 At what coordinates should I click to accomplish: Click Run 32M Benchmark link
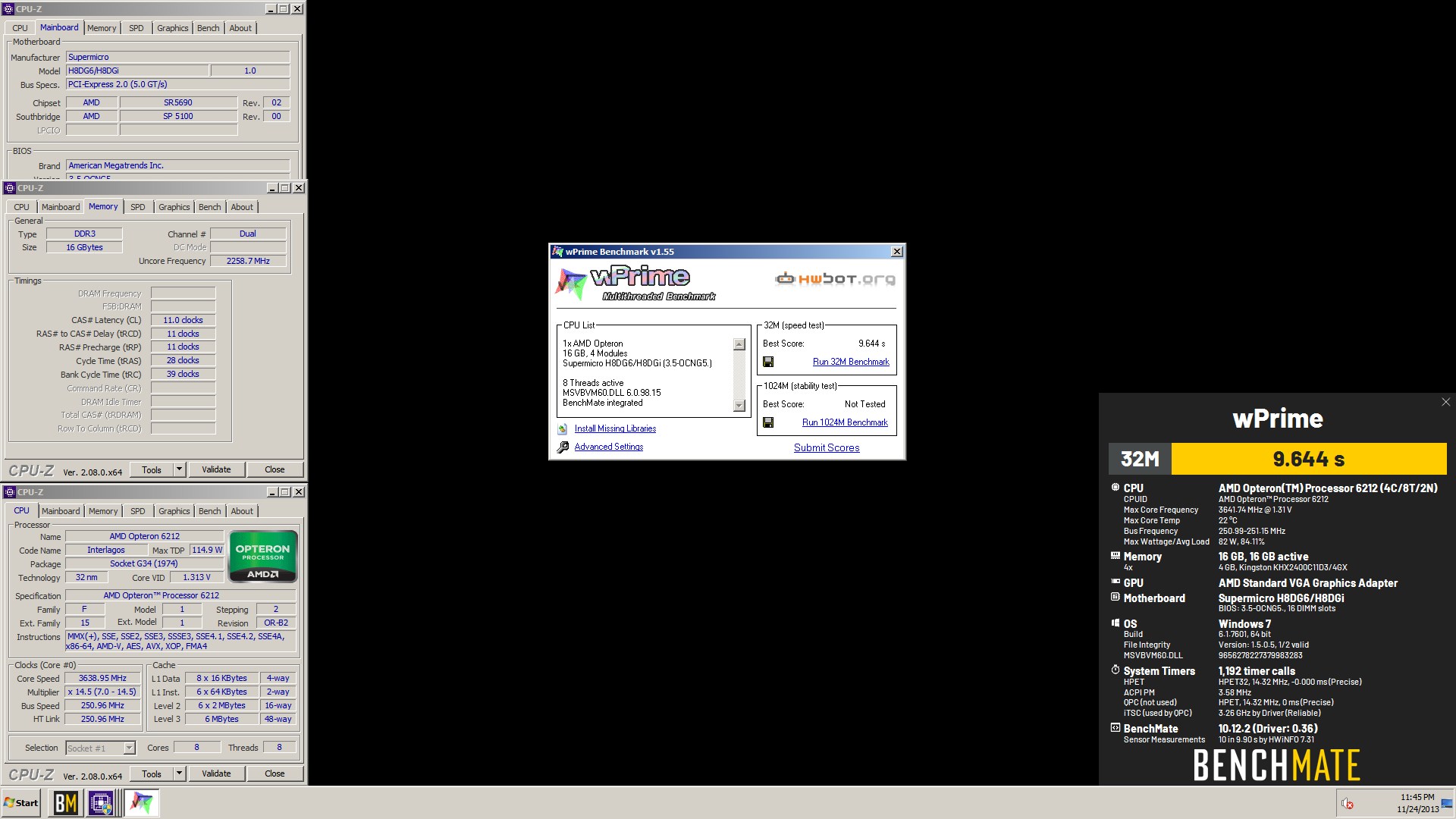tap(851, 362)
